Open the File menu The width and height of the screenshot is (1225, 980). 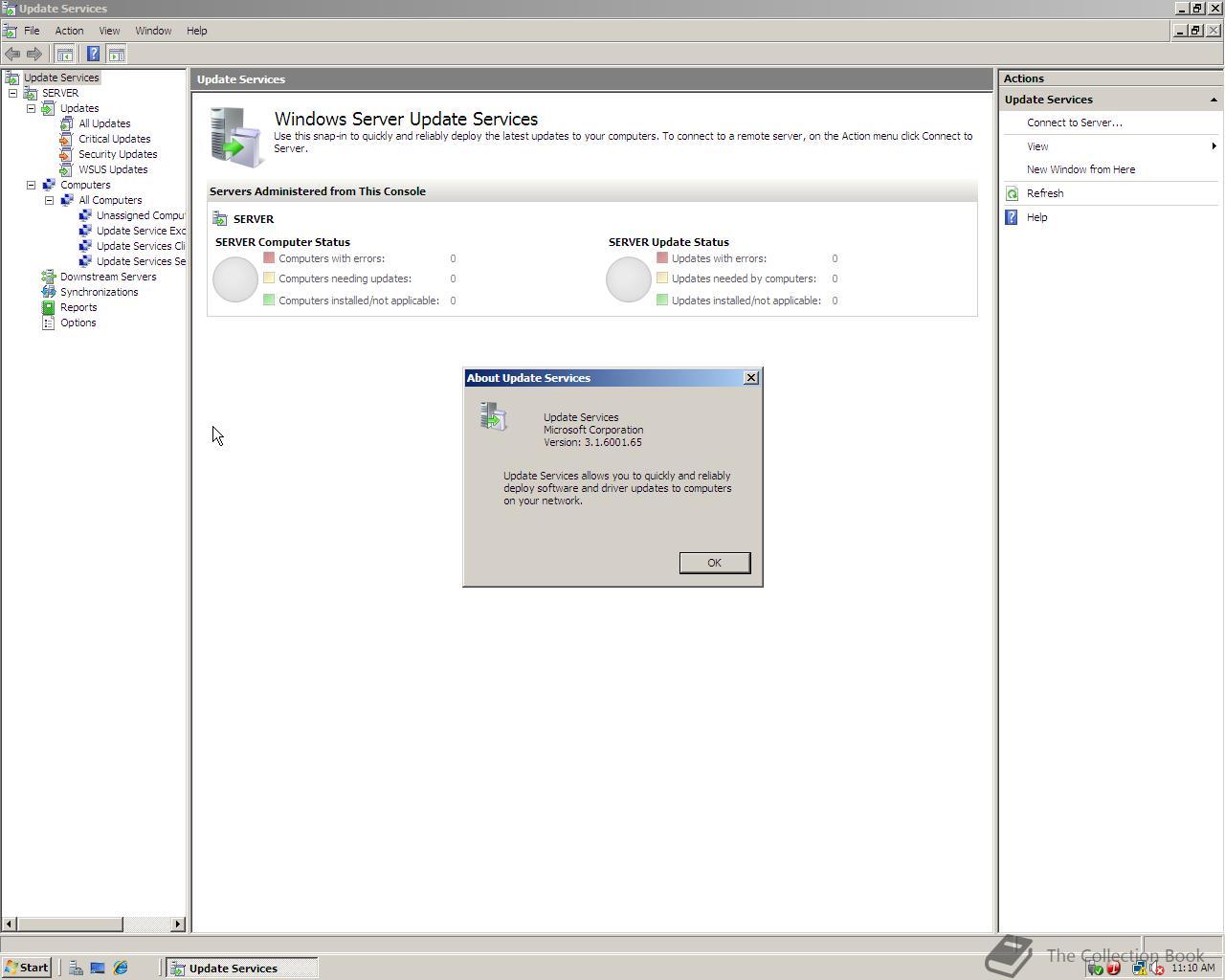click(x=32, y=31)
